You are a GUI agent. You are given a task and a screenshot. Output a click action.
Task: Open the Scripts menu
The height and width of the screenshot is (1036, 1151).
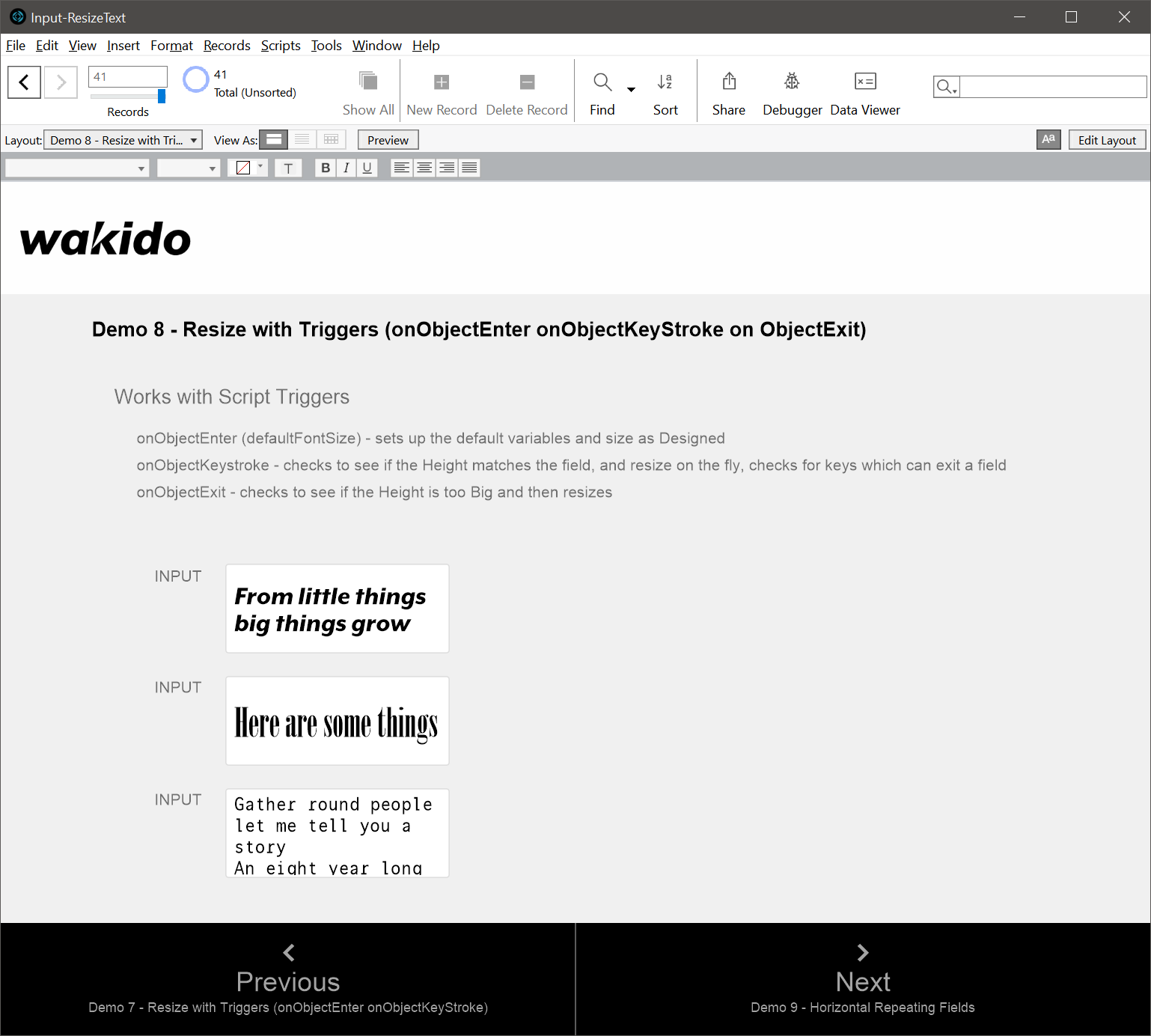pyautogui.click(x=281, y=46)
